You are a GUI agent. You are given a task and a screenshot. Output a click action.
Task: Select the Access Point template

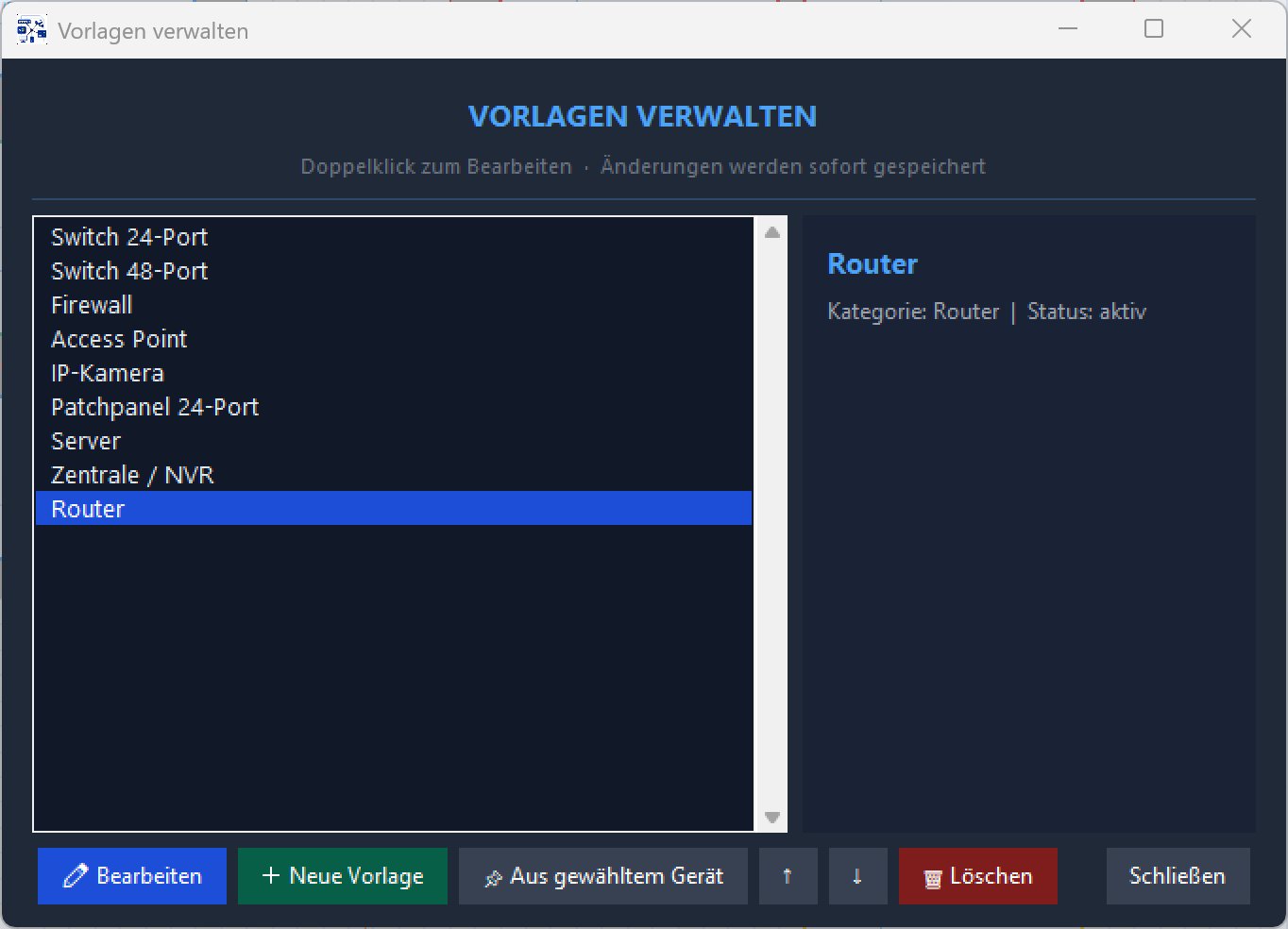click(x=394, y=339)
